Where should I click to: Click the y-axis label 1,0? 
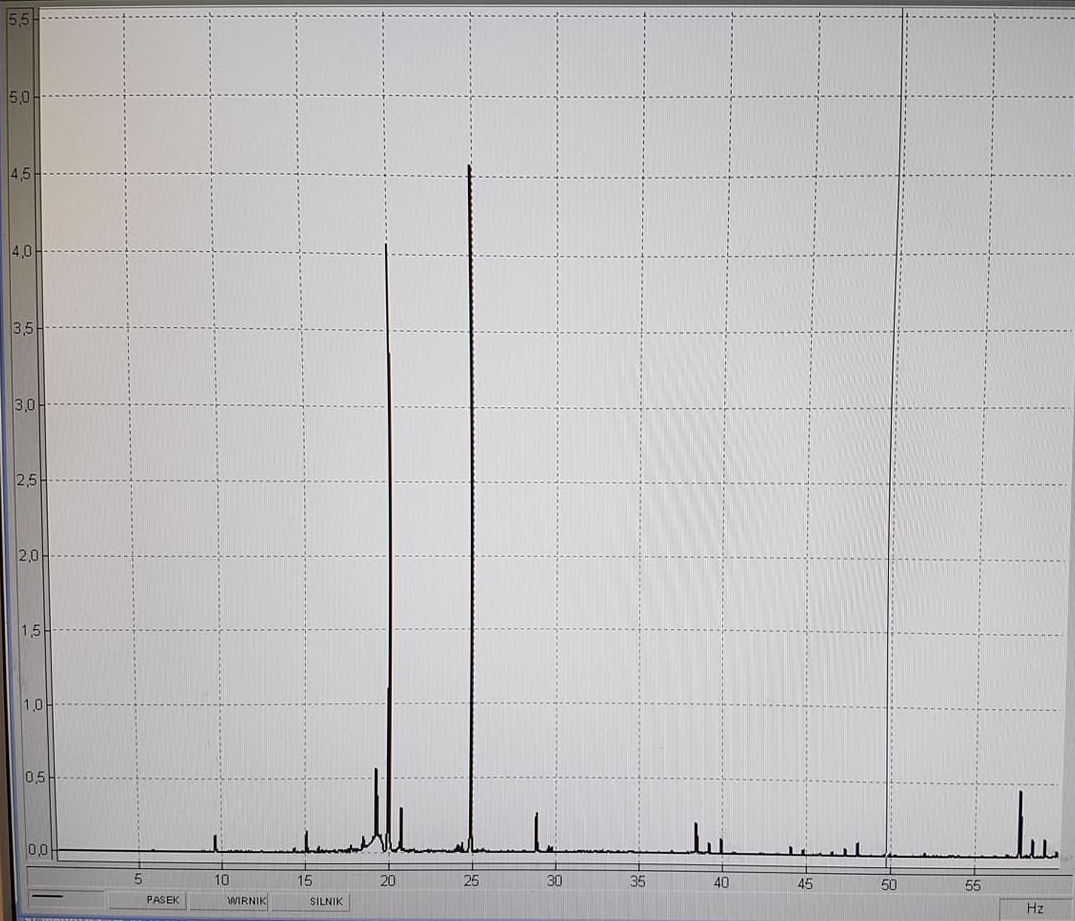[33, 704]
